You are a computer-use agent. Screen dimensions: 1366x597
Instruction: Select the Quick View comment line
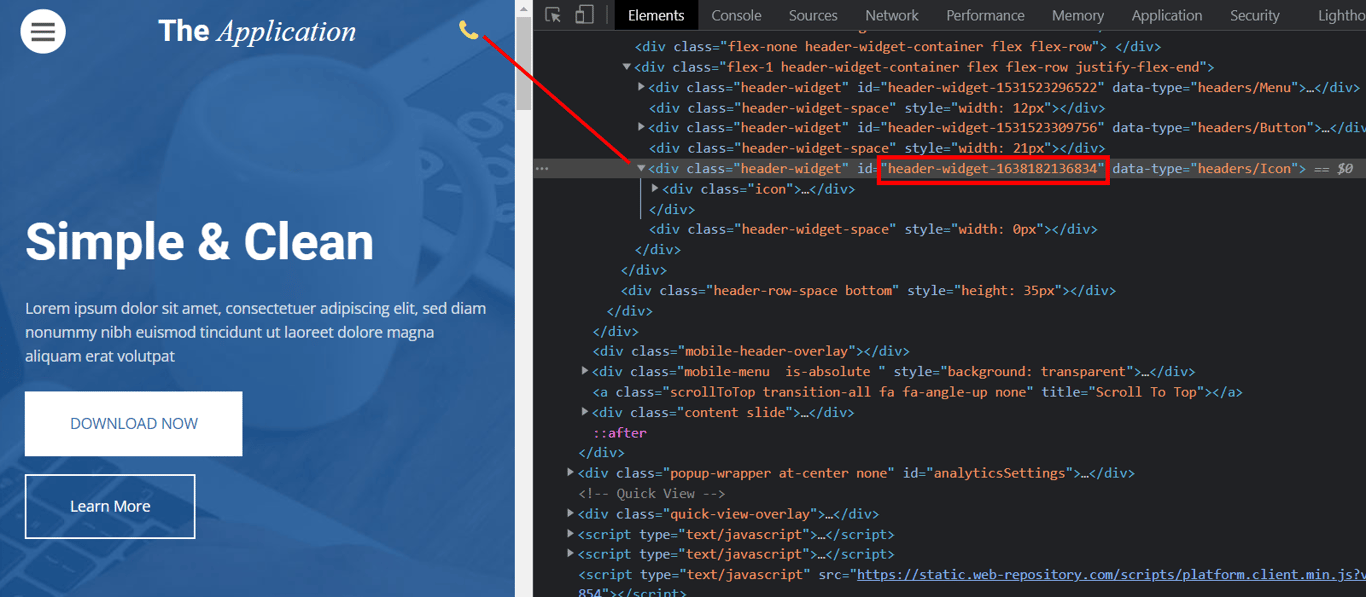pyautogui.click(x=651, y=494)
